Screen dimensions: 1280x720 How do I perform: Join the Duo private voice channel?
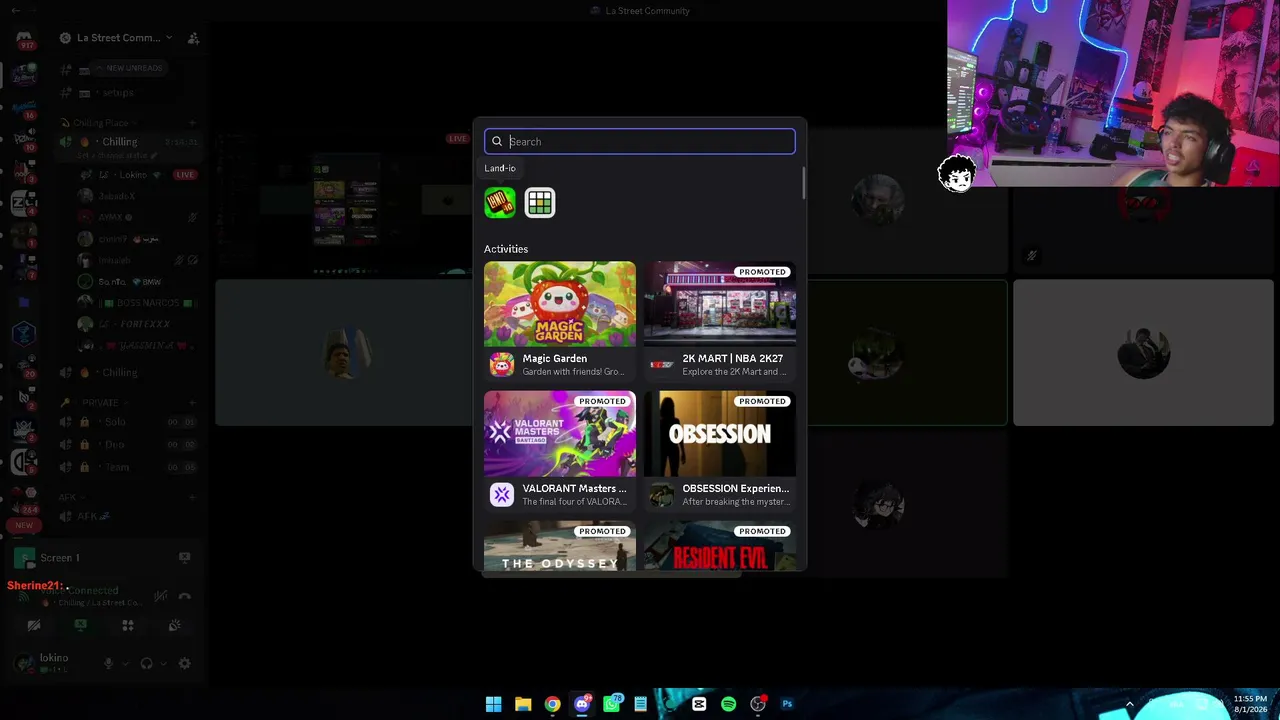128,444
